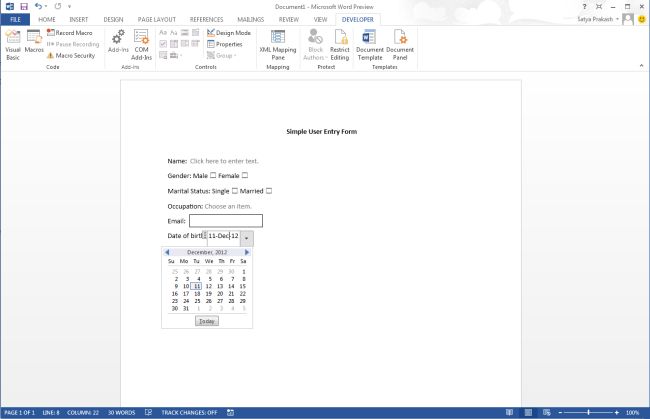Zoom in with the plus button

click(617, 412)
